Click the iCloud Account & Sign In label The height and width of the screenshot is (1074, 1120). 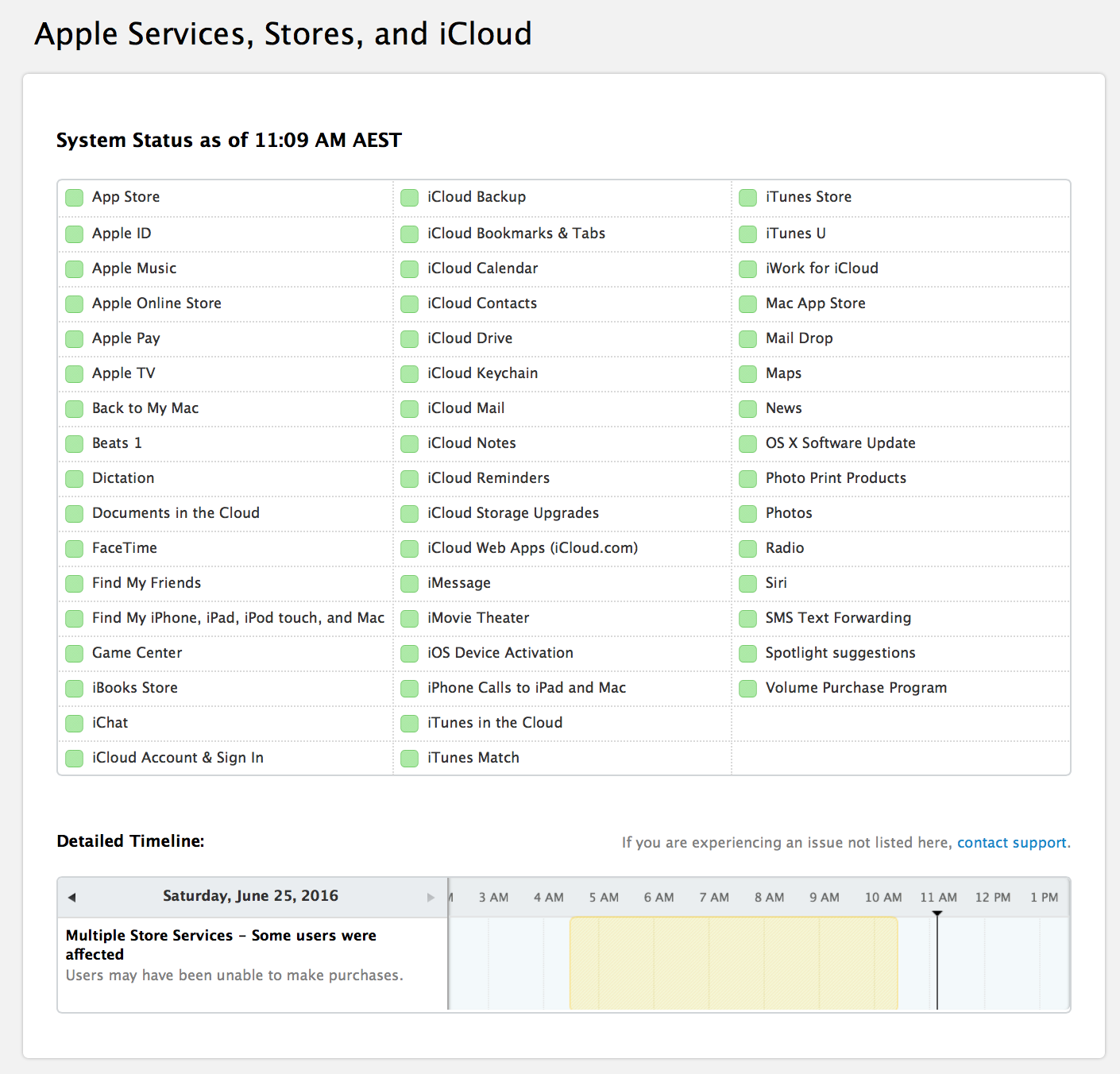(x=178, y=758)
